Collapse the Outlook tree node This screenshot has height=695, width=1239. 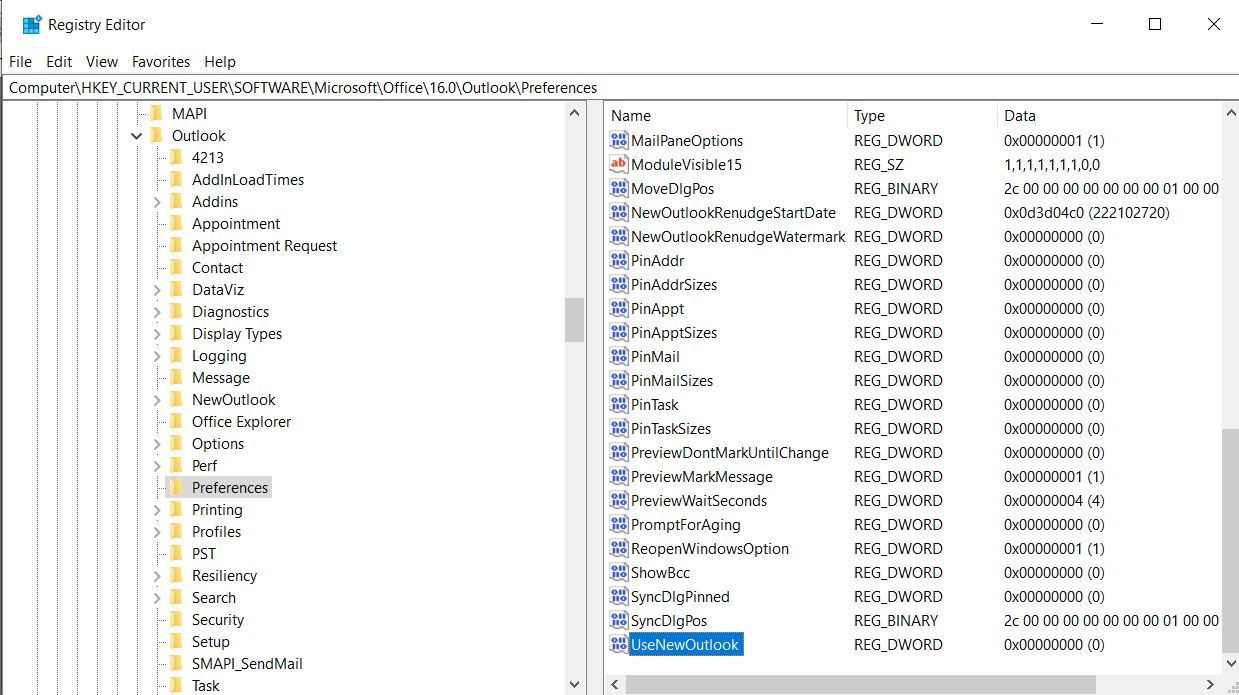pyautogui.click(x=136, y=136)
